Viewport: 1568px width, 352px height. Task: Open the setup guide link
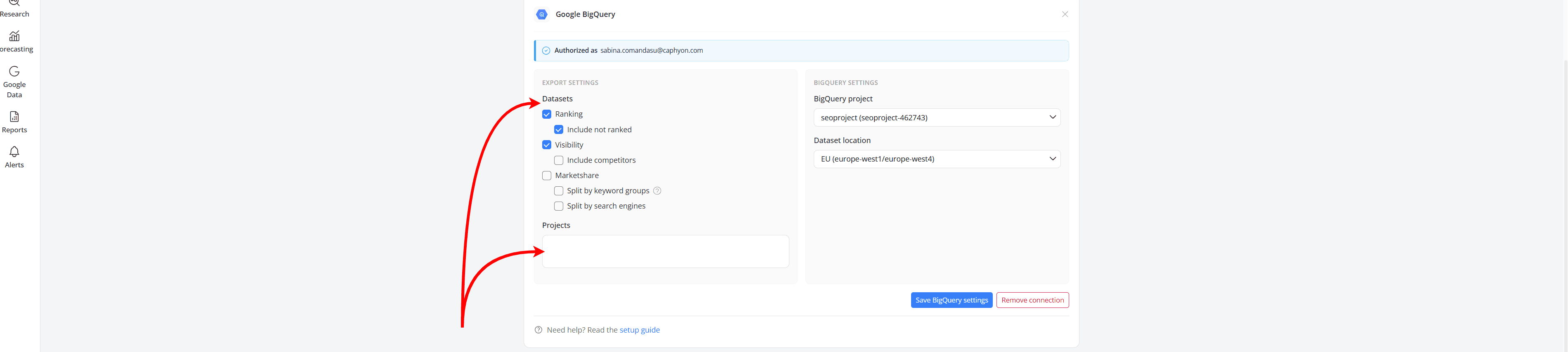tap(639, 330)
